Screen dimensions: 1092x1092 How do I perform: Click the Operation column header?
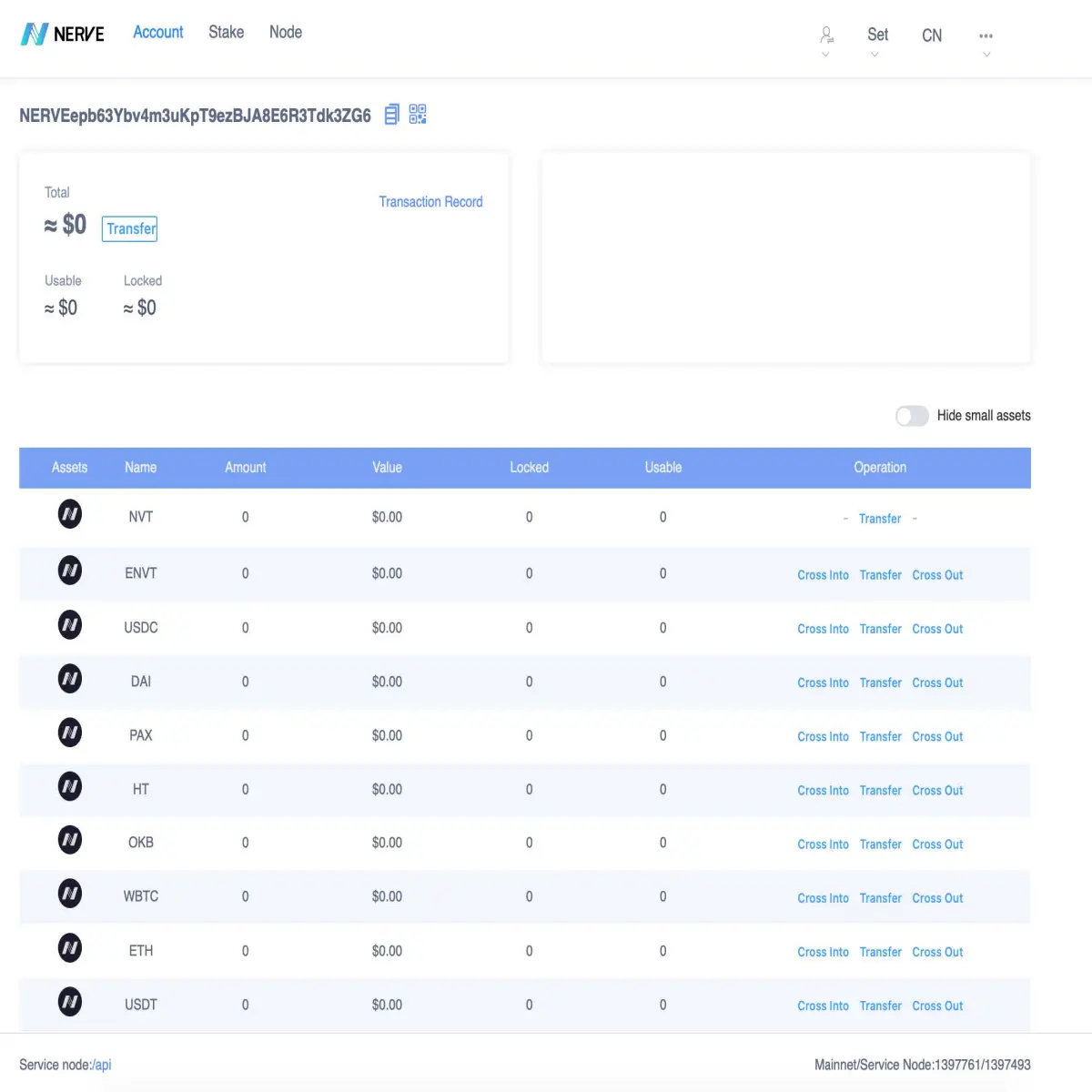pos(880,468)
